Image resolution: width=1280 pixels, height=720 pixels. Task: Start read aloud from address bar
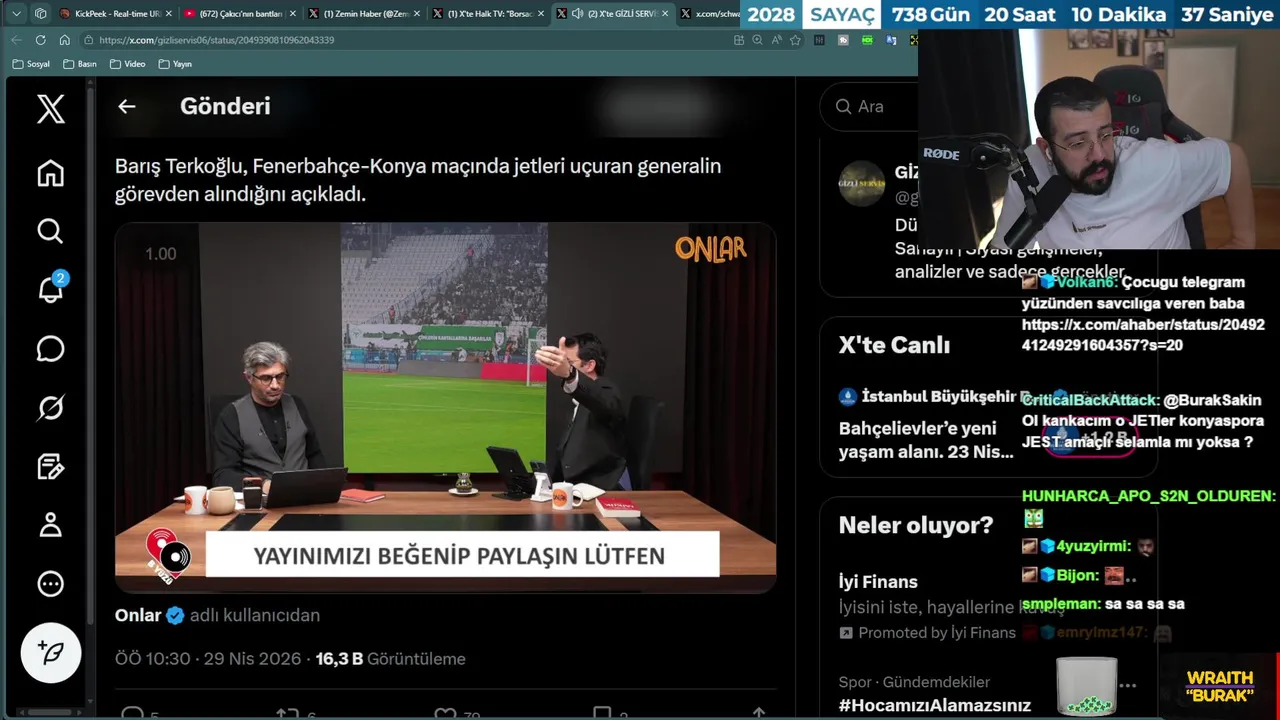point(777,40)
